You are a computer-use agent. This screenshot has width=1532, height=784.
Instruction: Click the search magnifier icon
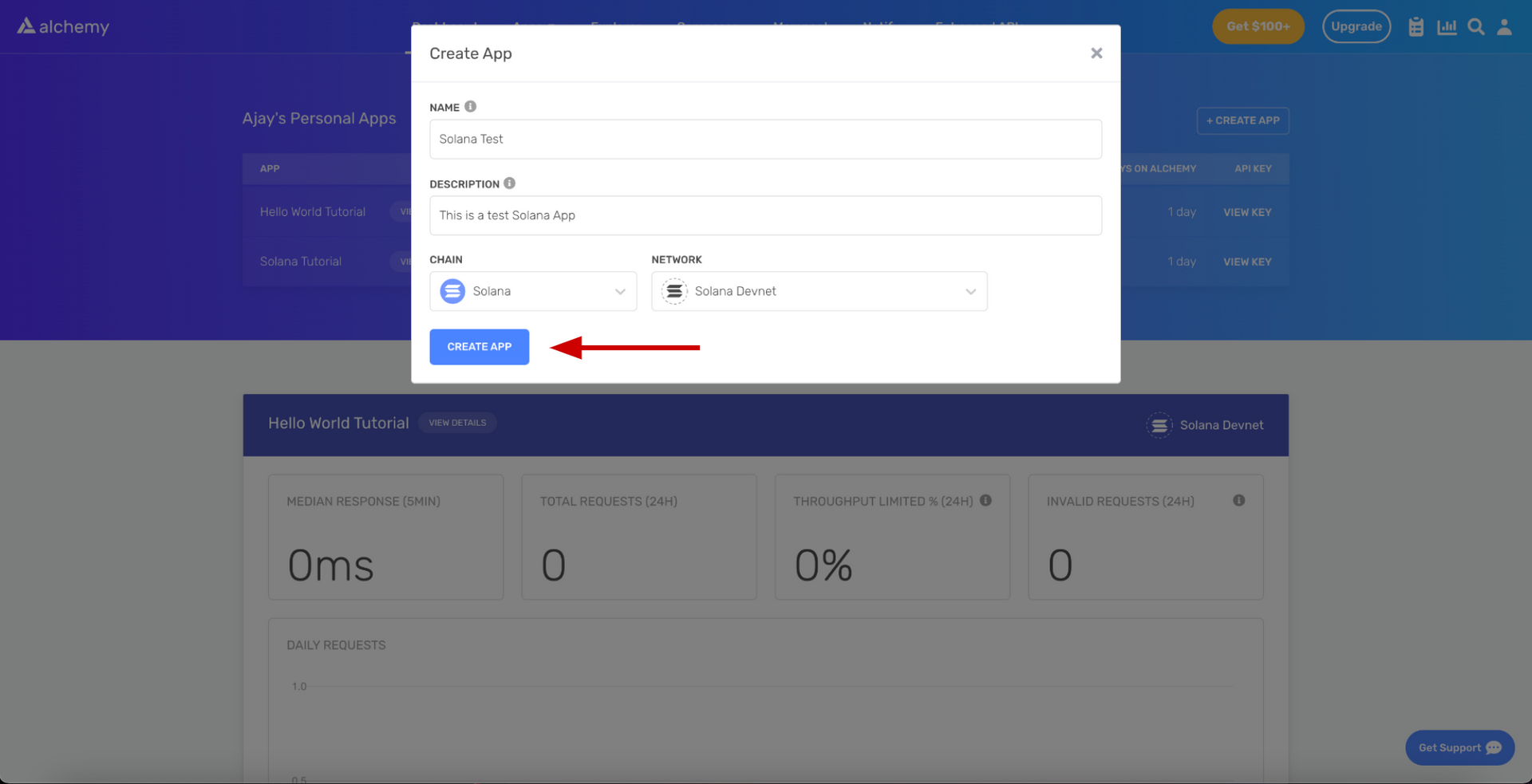click(x=1476, y=27)
